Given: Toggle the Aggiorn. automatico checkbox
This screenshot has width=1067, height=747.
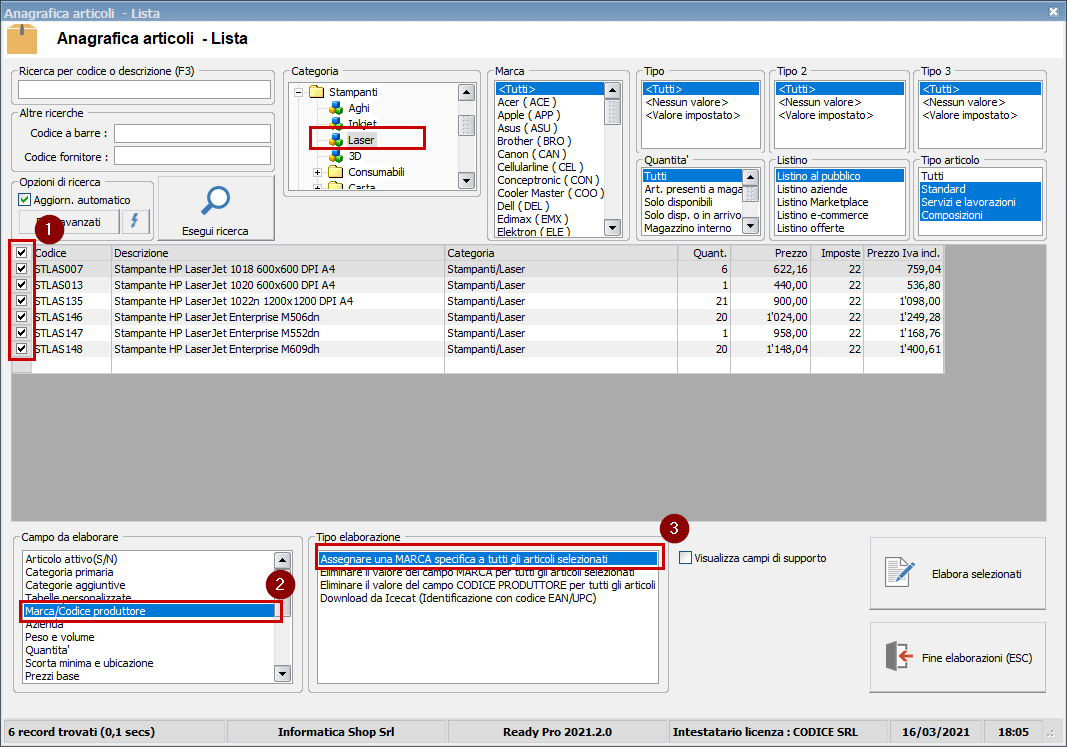Looking at the screenshot, I should click(x=24, y=199).
